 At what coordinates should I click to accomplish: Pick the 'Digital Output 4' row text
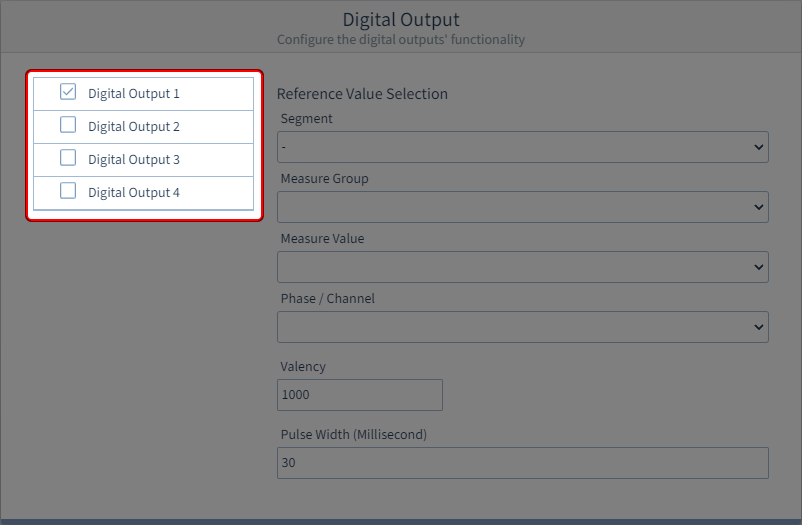134,193
